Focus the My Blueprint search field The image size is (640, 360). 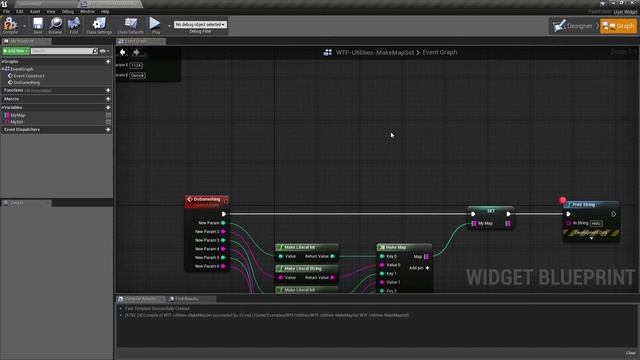point(62,51)
